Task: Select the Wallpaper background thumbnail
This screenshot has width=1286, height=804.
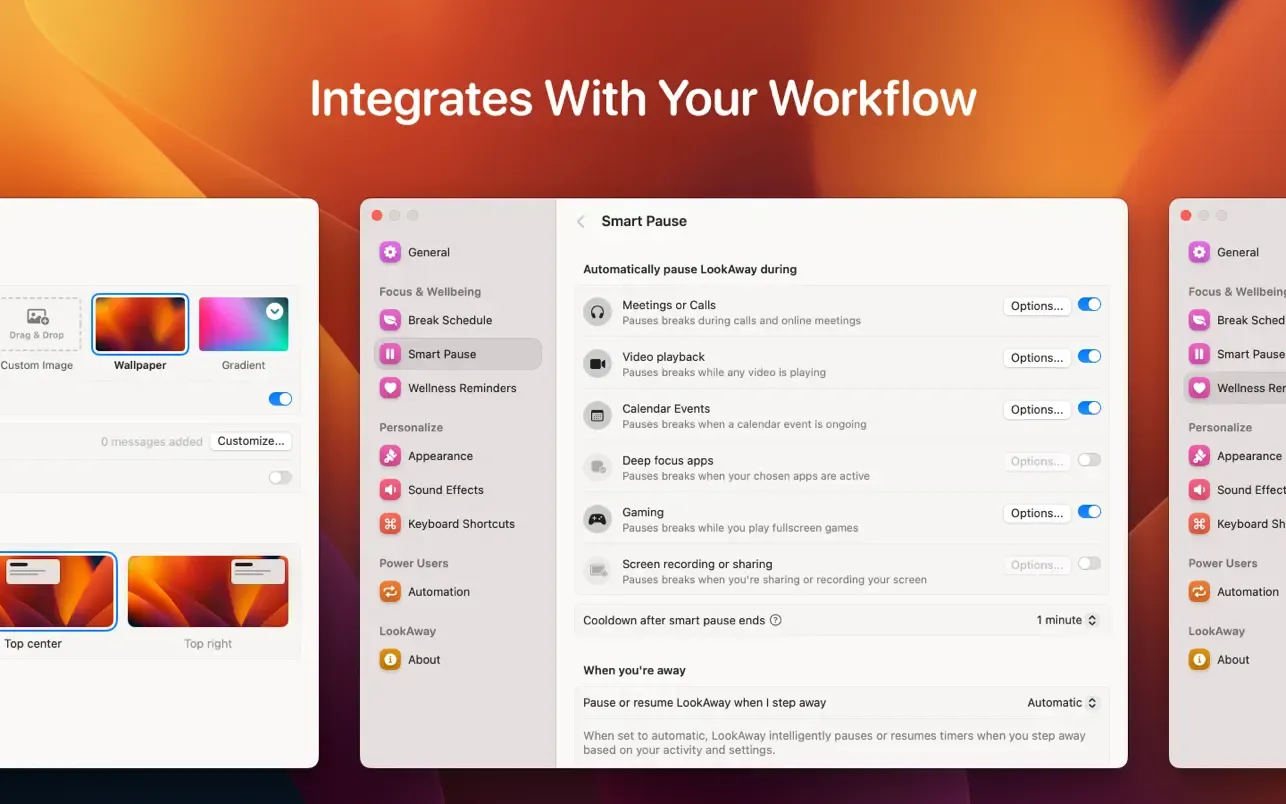Action: [x=140, y=324]
